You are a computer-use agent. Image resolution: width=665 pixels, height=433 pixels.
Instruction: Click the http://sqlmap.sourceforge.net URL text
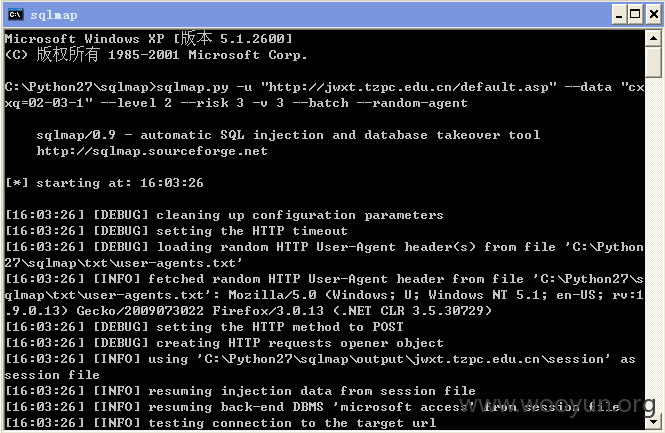152,151
